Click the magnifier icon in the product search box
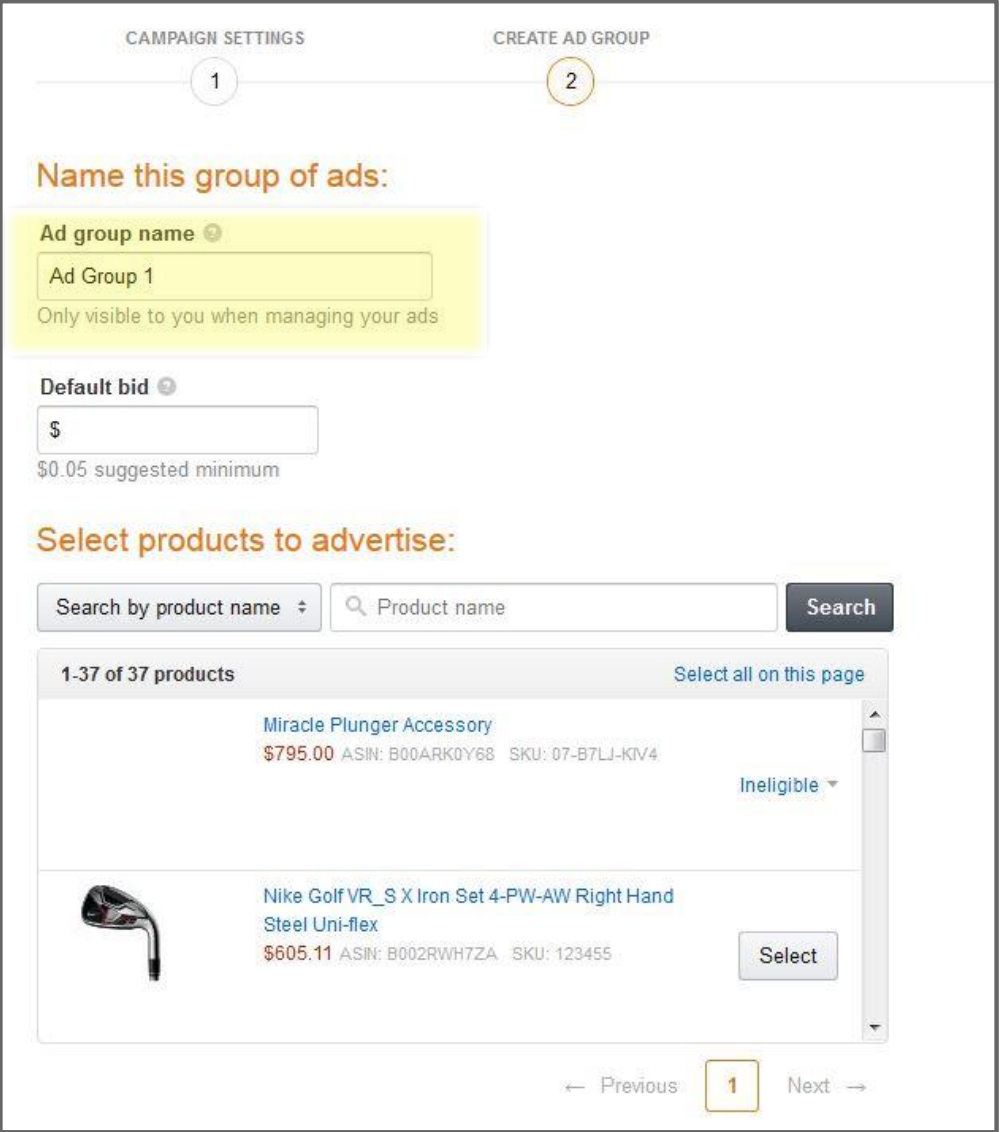Screen dimensions: 1000x1132 pyautogui.click(x=355, y=606)
